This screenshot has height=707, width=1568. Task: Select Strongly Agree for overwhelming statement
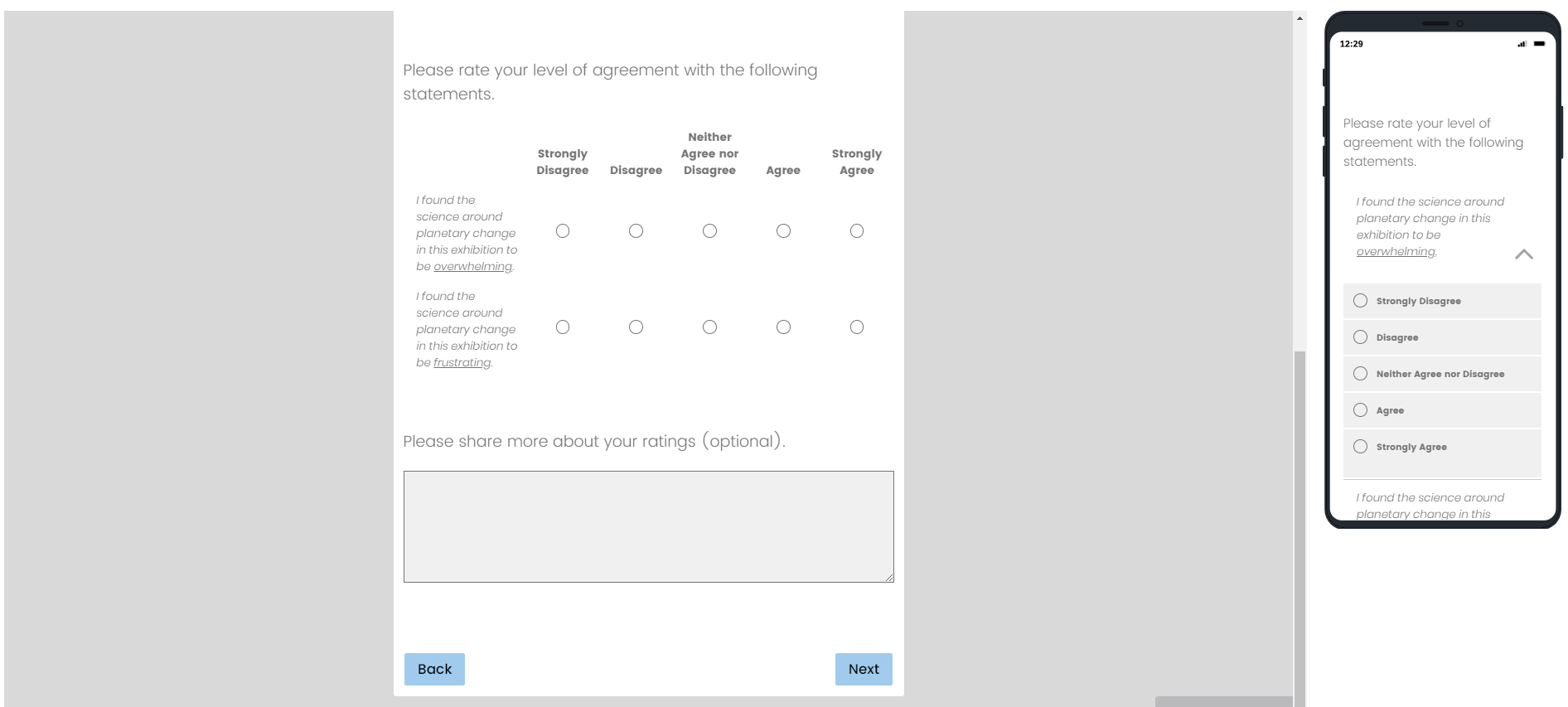pos(857,231)
